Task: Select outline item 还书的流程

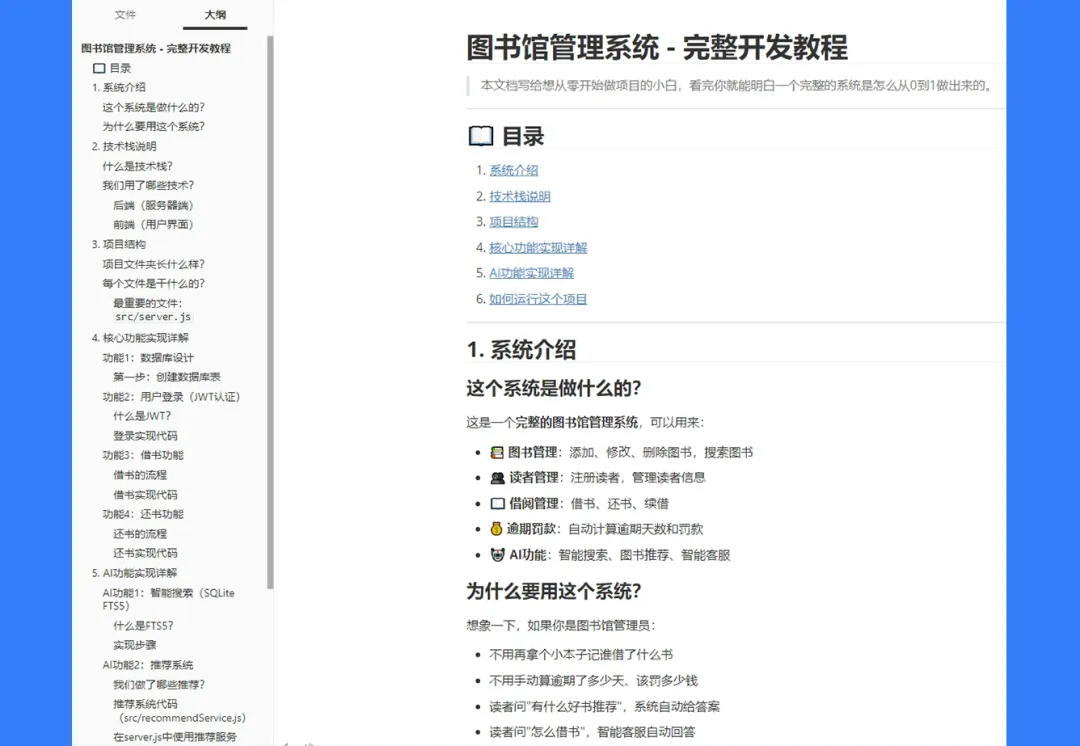Action: (140, 534)
